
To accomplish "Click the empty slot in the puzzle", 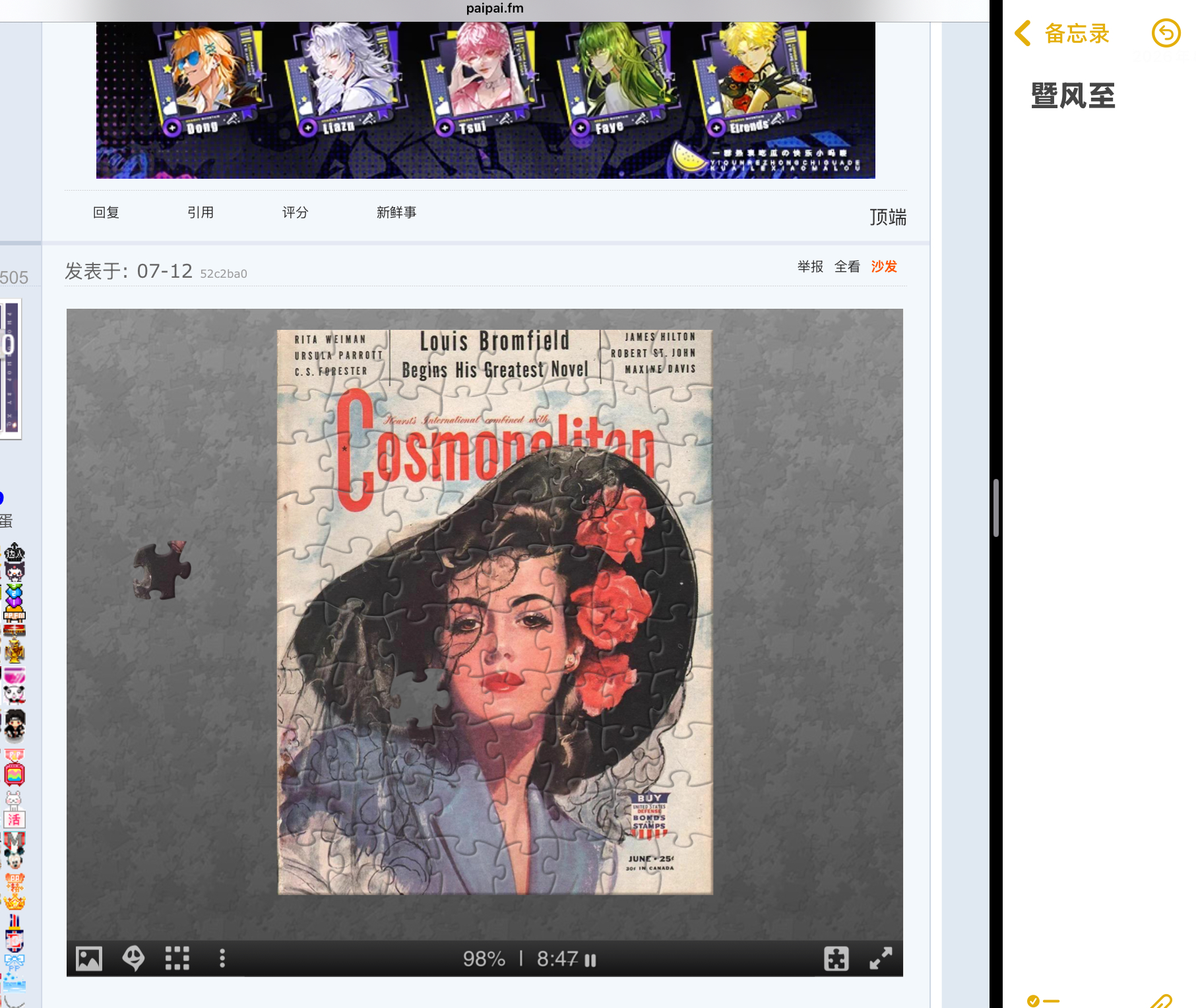I will pyautogui.click(x=420, y=697).
